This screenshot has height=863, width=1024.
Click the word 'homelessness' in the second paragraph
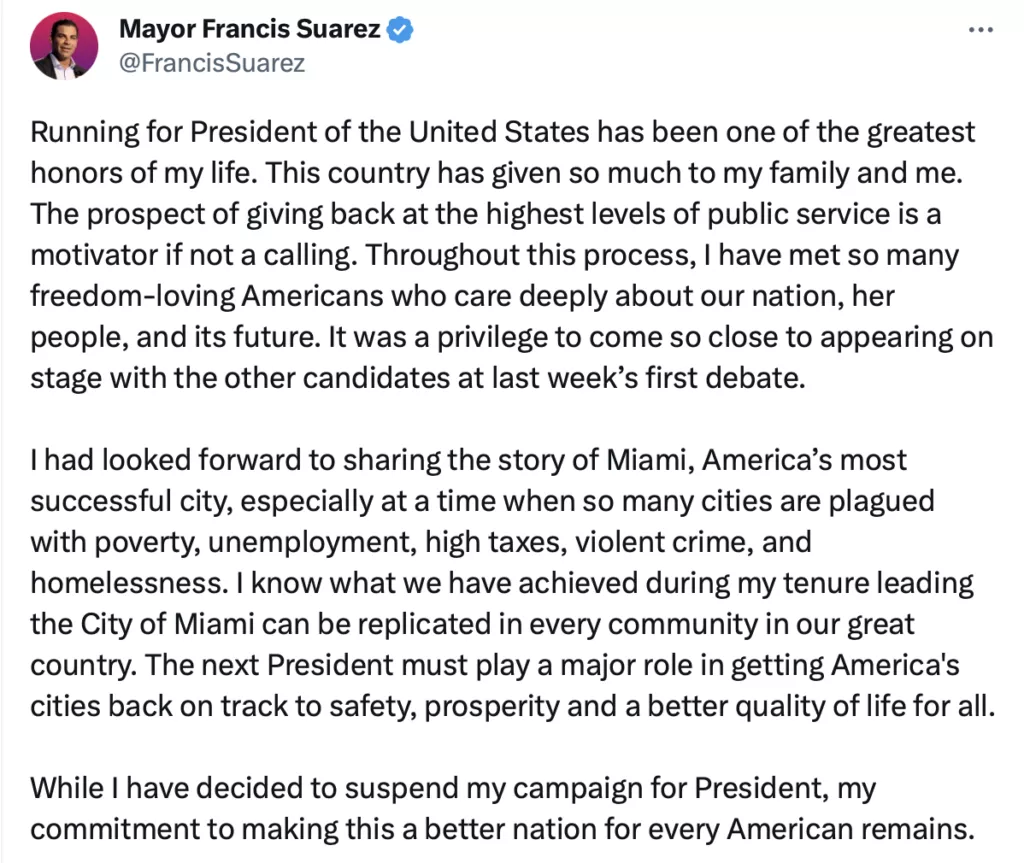pos(125,583)
